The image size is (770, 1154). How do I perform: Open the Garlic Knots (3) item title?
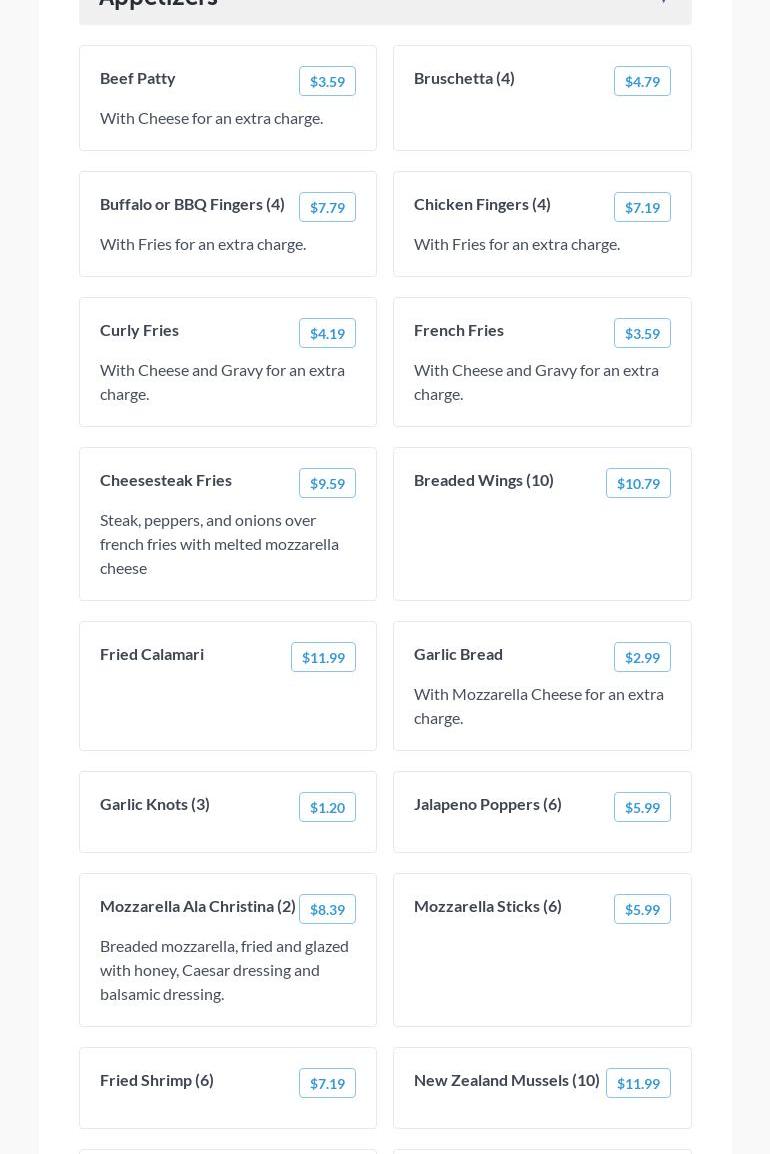155,804
